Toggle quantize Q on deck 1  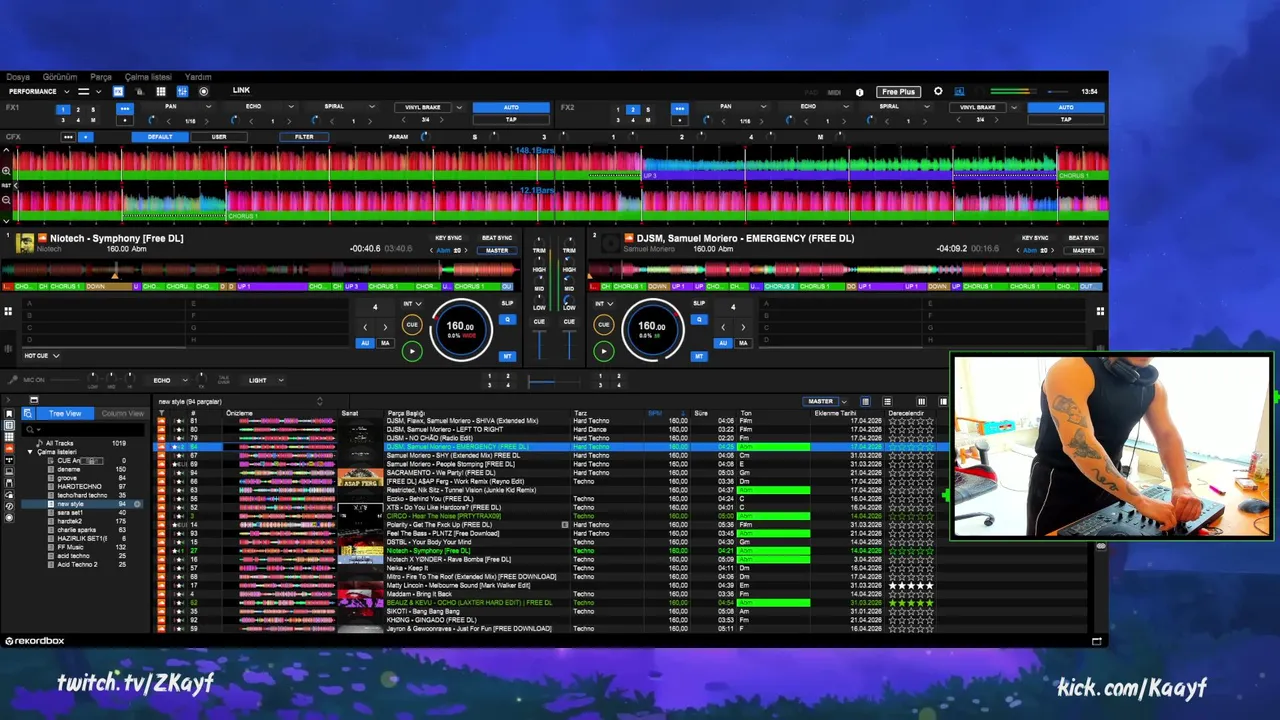507,320
